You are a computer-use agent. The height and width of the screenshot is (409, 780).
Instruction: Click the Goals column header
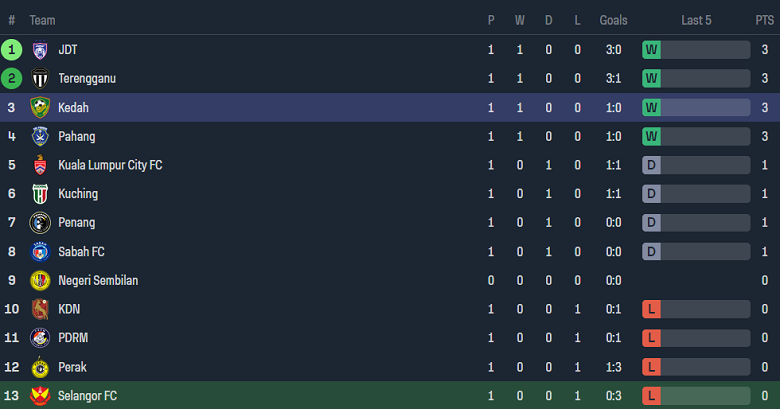pos(613,20)
